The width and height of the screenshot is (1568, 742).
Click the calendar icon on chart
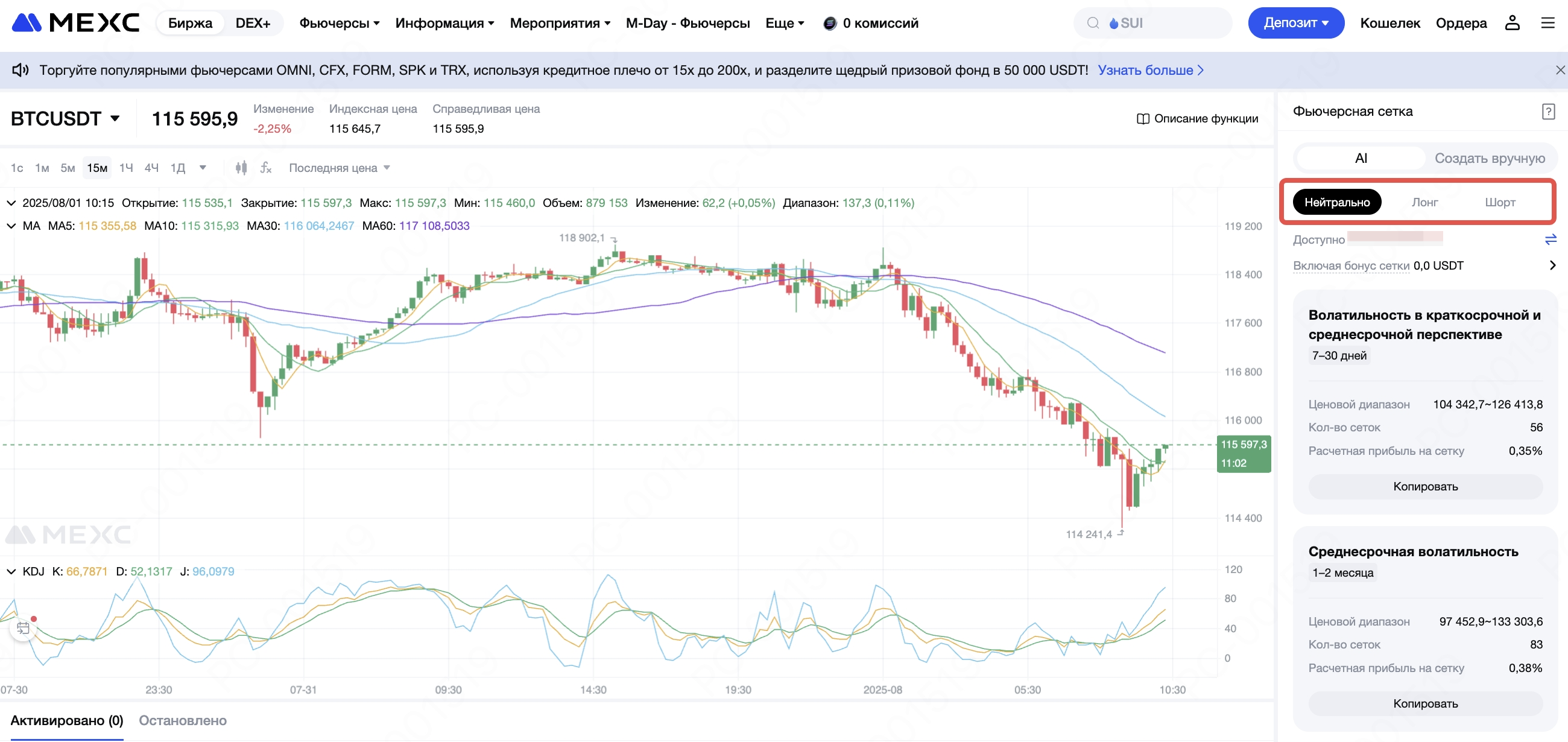click(x=23, y=628)
